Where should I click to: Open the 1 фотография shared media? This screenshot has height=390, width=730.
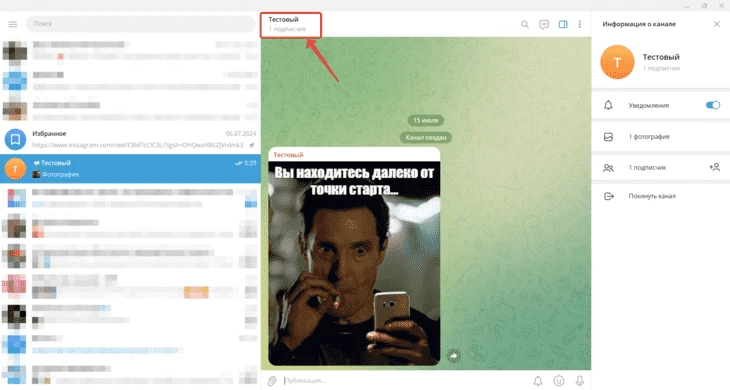pos(661,137)
